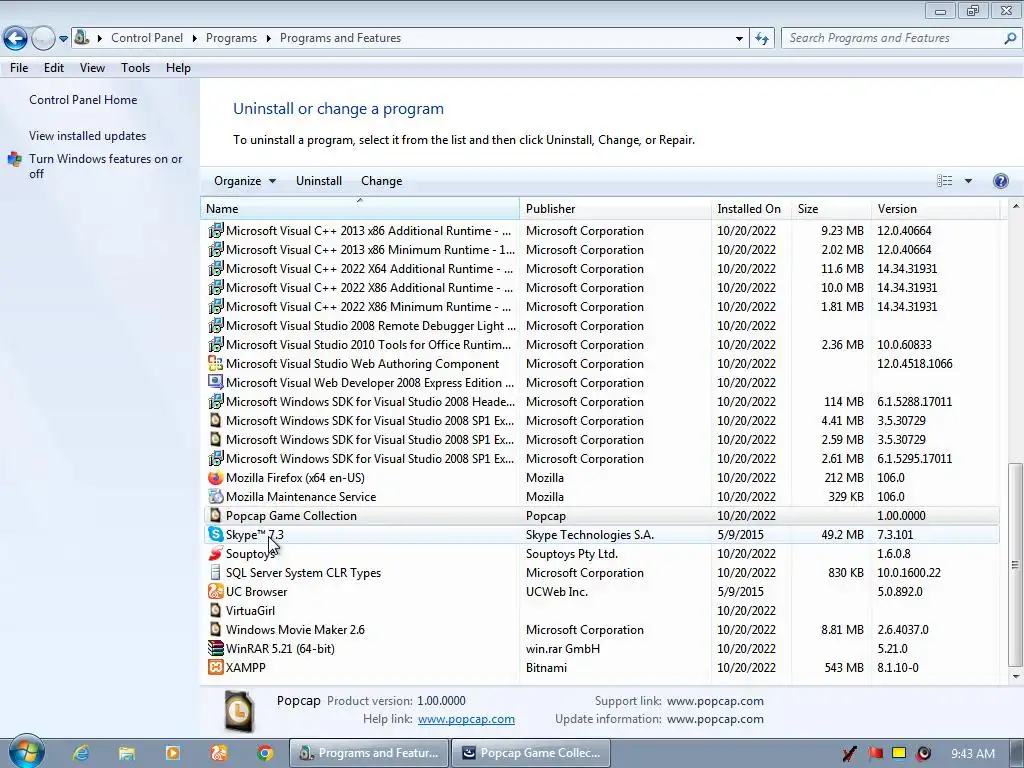Open View installed updates link
1024x768 pixels.
pyautogui.click(x=88, y=136)
